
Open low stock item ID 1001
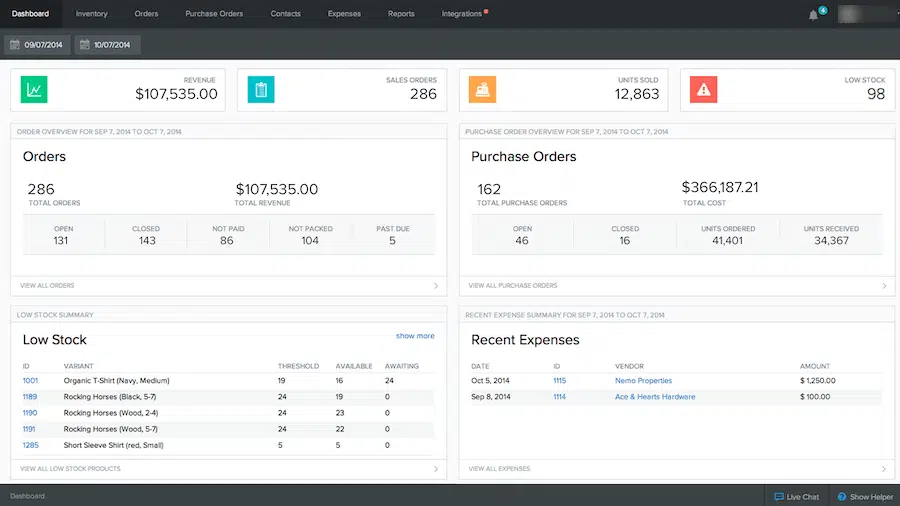pyautogui.click(x=30, y=381)
